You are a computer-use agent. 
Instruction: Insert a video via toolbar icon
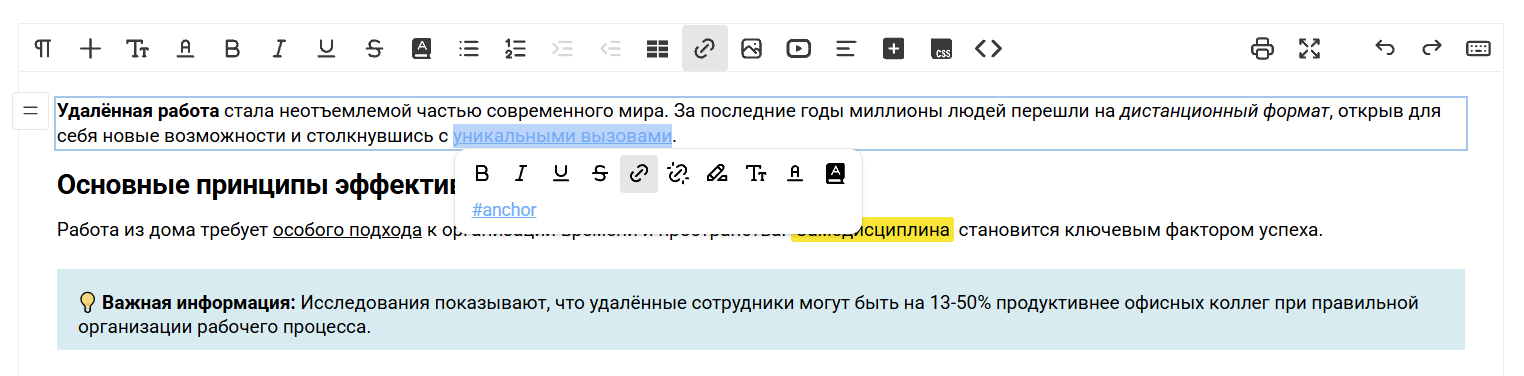[x=798, y=48]
